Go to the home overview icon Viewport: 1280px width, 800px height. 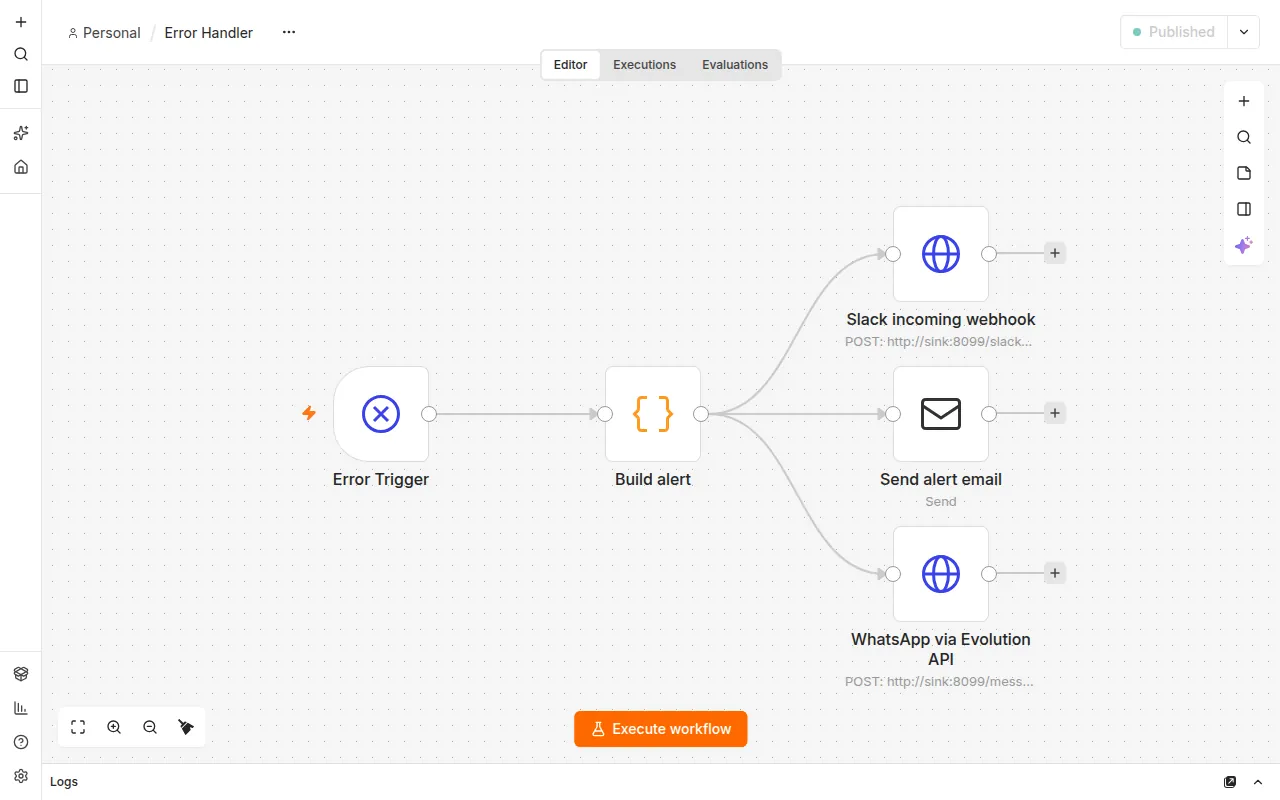pyautogui.click(x=21, y=167)
